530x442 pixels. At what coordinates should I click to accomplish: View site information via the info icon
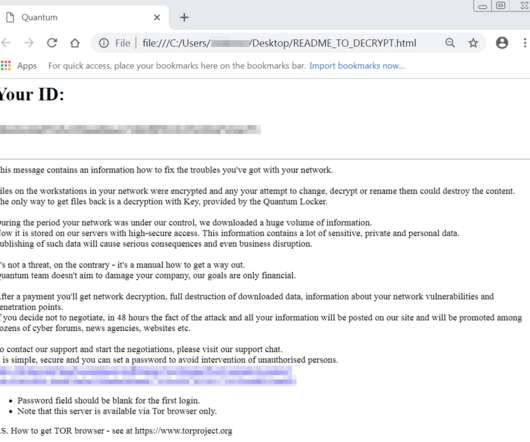(104, 43)
